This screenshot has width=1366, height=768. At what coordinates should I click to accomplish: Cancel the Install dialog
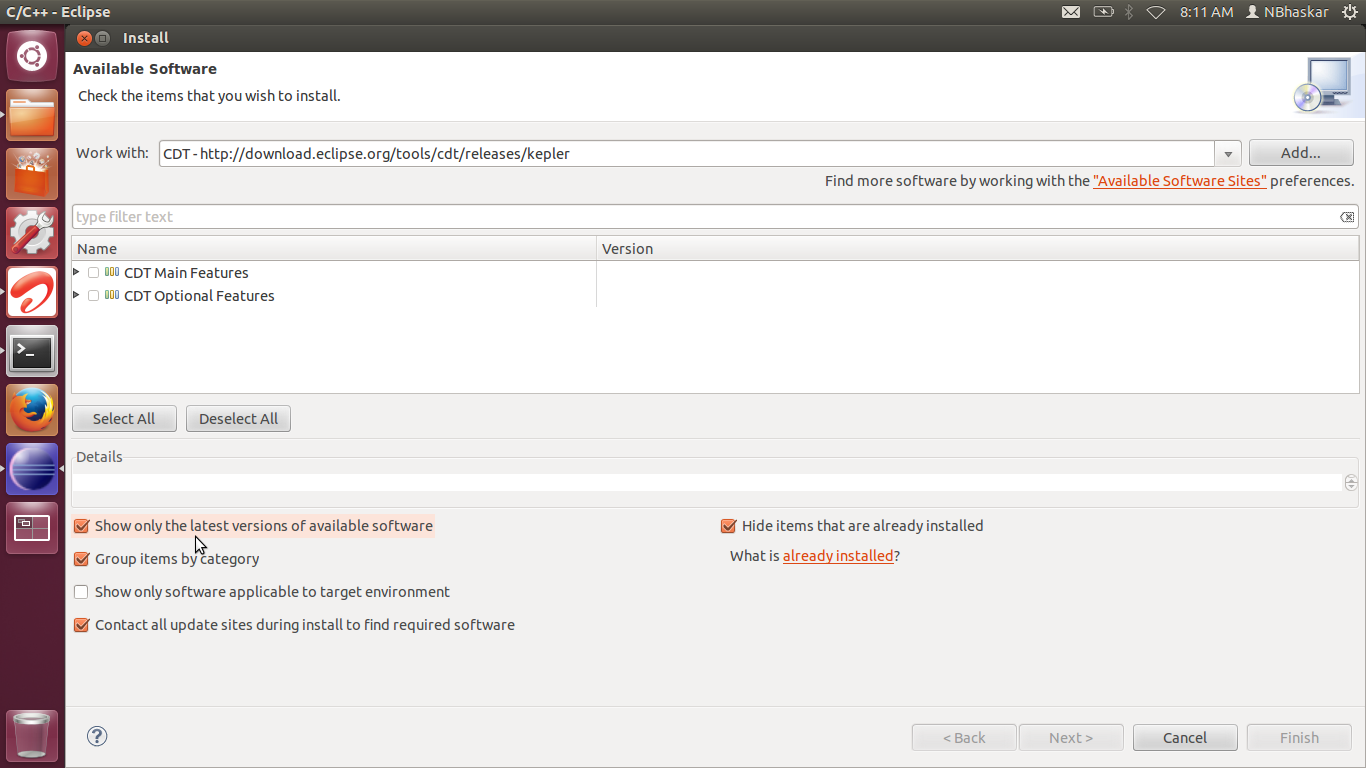coord(1185,738)
